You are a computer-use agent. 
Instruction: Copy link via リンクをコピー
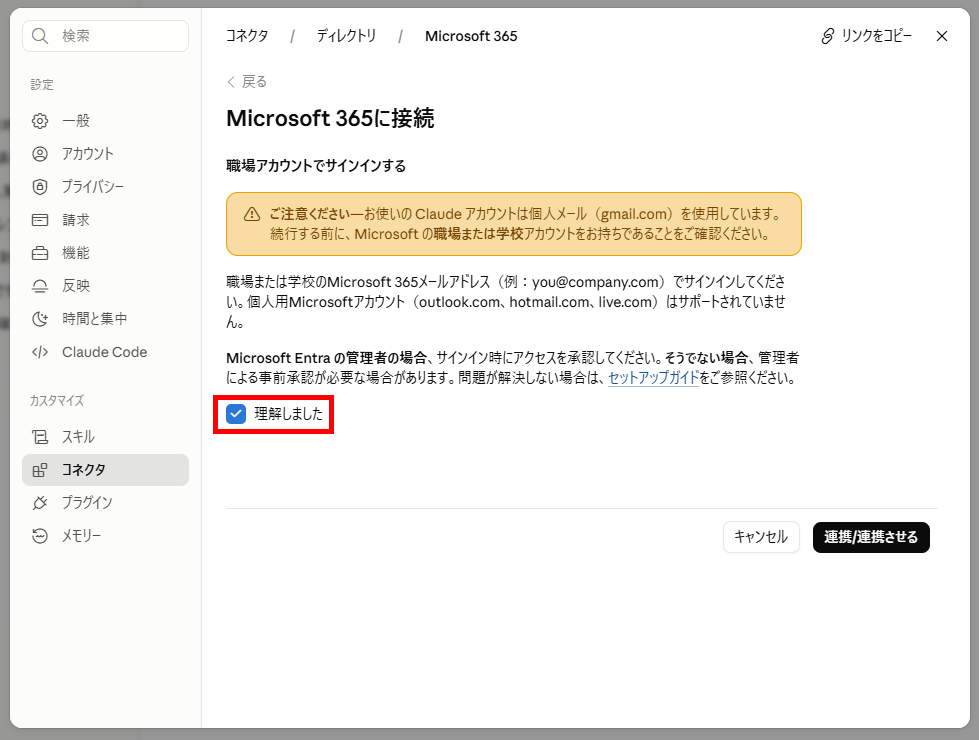point(867,36)
